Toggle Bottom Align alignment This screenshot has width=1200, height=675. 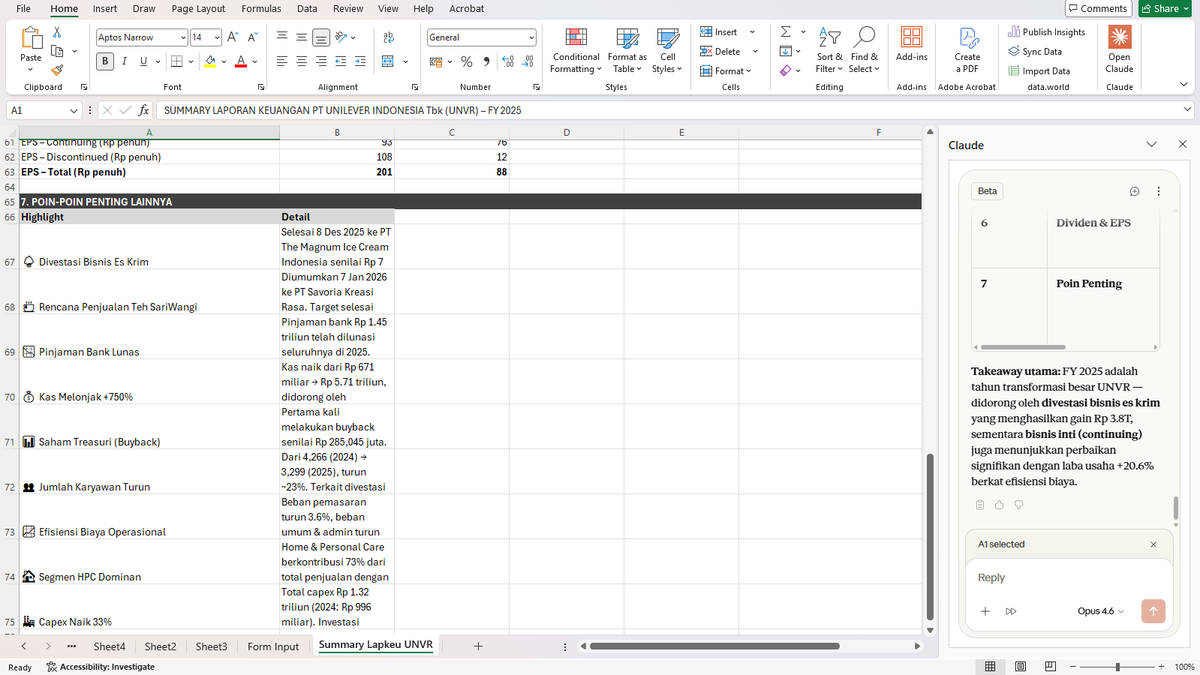tap(321, 37)
